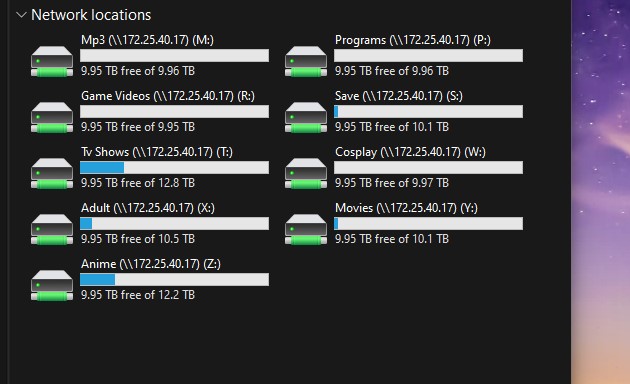Select the Mp3 (M:) network drive icon
Viewport: 630px width, 384px height.
pos(52,61)
